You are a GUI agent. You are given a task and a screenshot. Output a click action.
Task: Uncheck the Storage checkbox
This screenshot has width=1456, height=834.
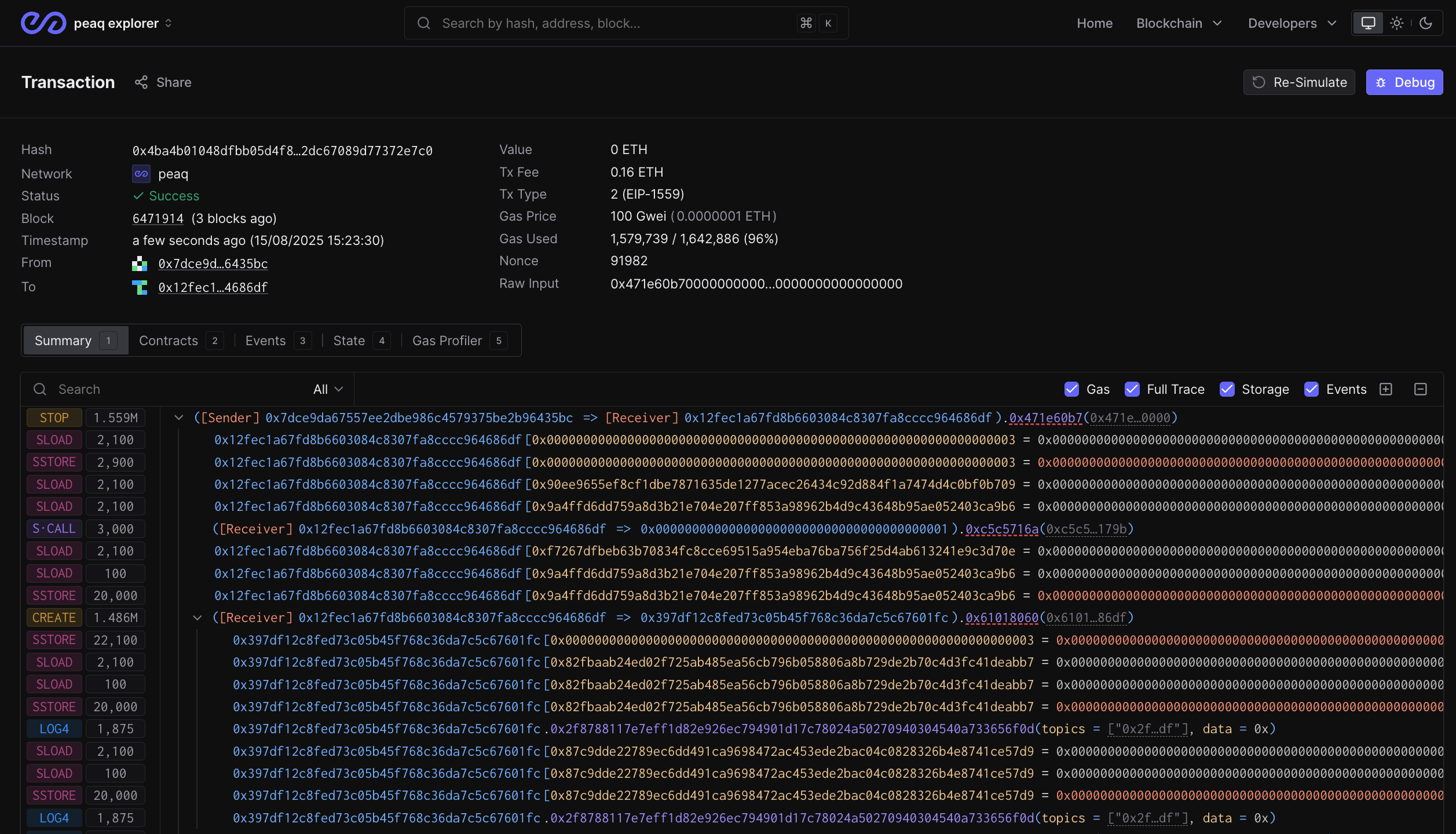click(x=1227, y=389)
